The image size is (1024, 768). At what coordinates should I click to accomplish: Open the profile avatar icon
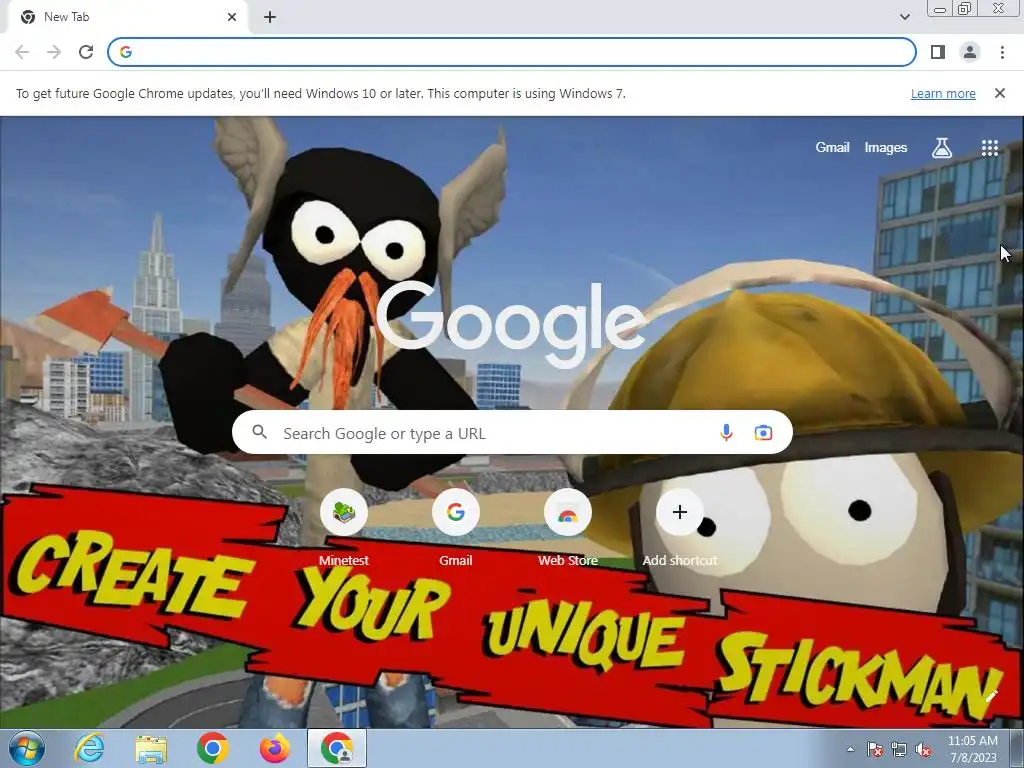click(x=970, y=52)
